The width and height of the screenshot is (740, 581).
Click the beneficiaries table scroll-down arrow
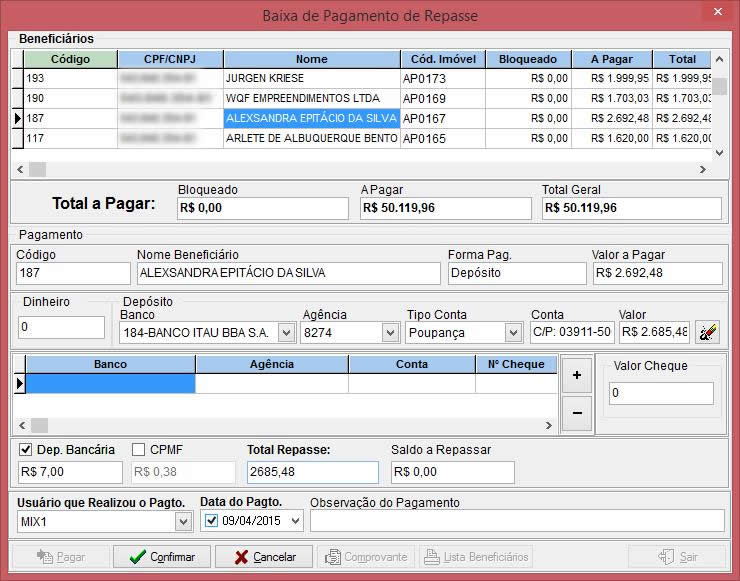pos(718,153)
